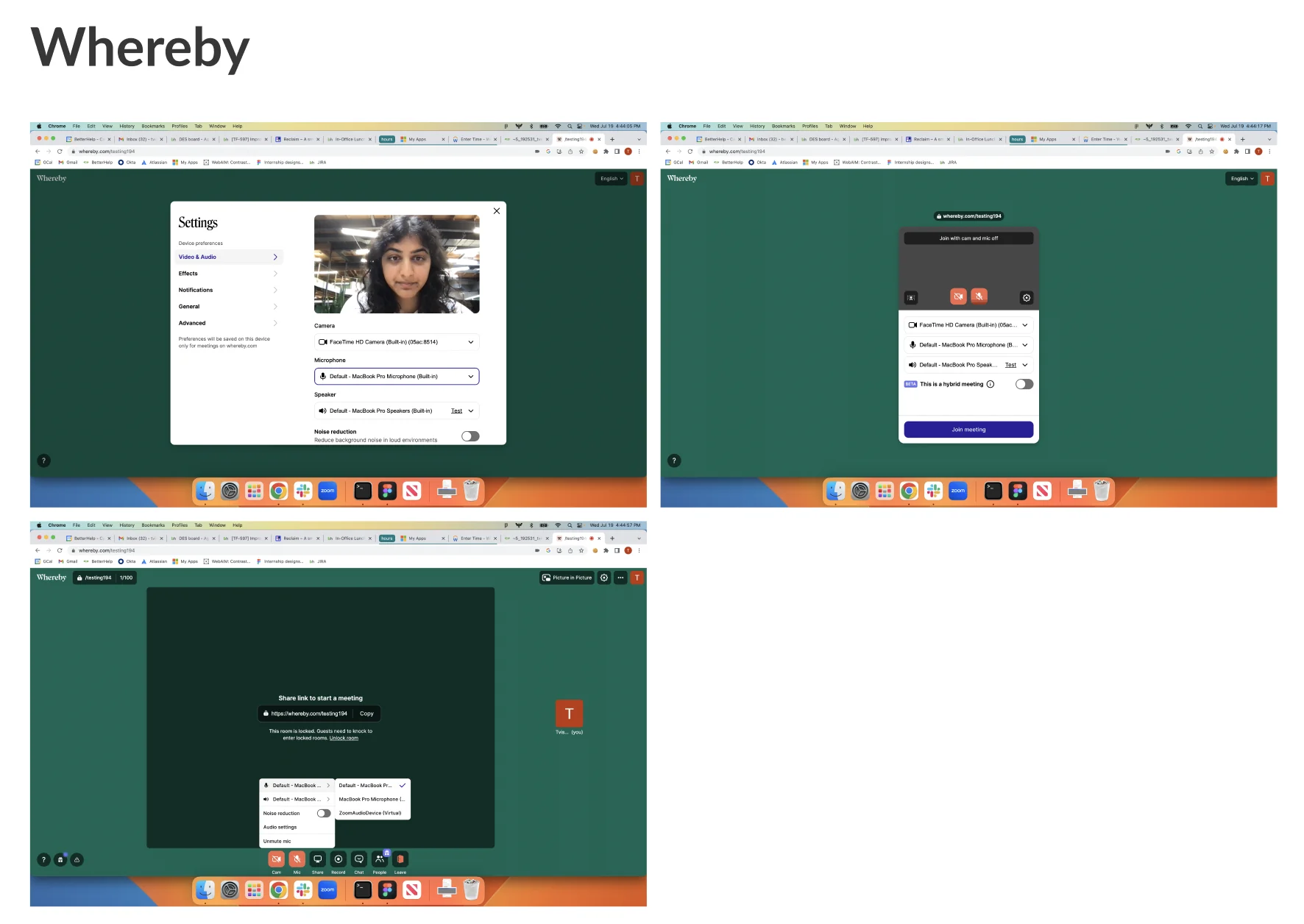Open the gear settings on the pre-join preview

pyautogui.click(x=1027, y=298)
